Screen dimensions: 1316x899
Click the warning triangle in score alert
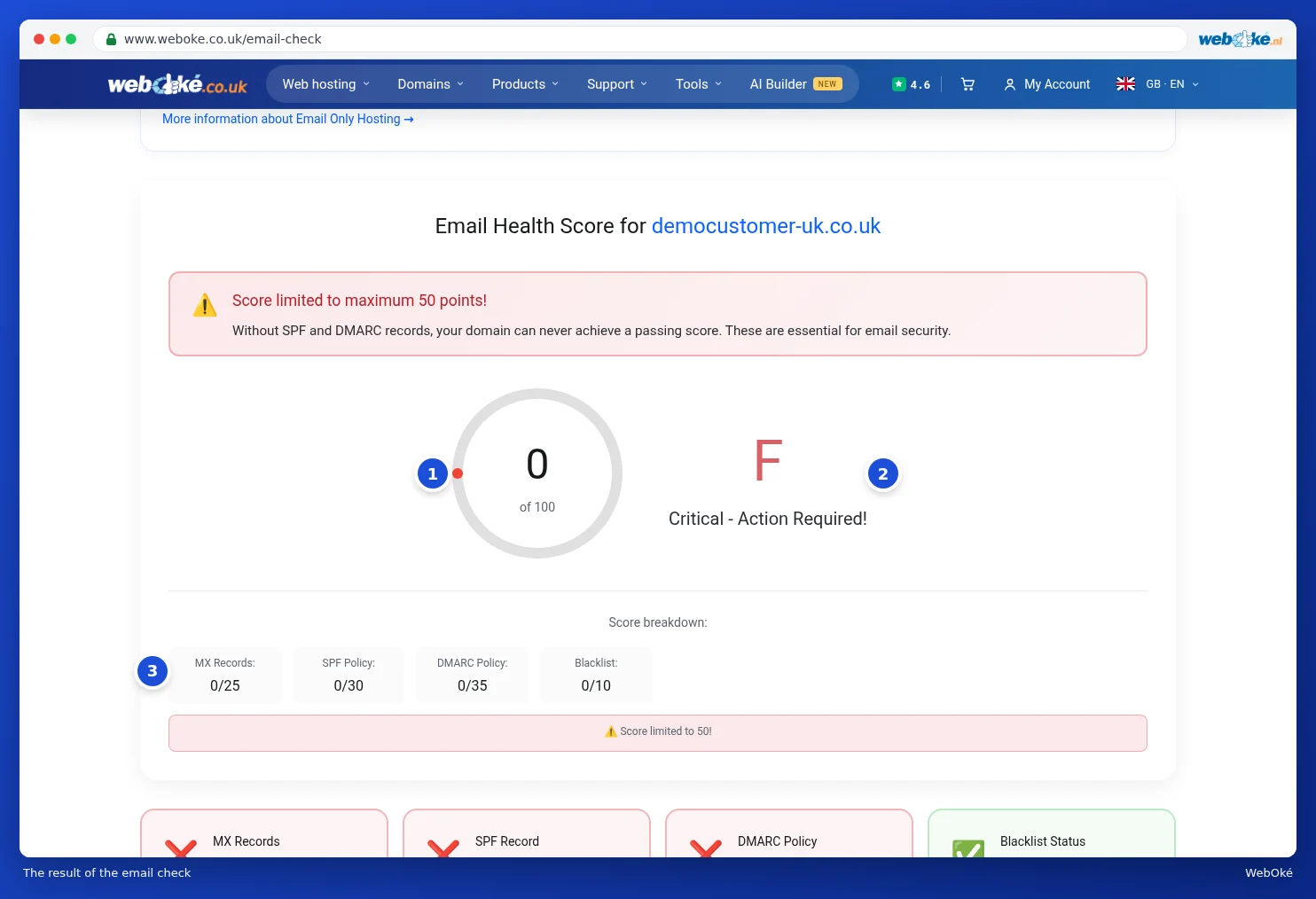[x=205, y=305]
